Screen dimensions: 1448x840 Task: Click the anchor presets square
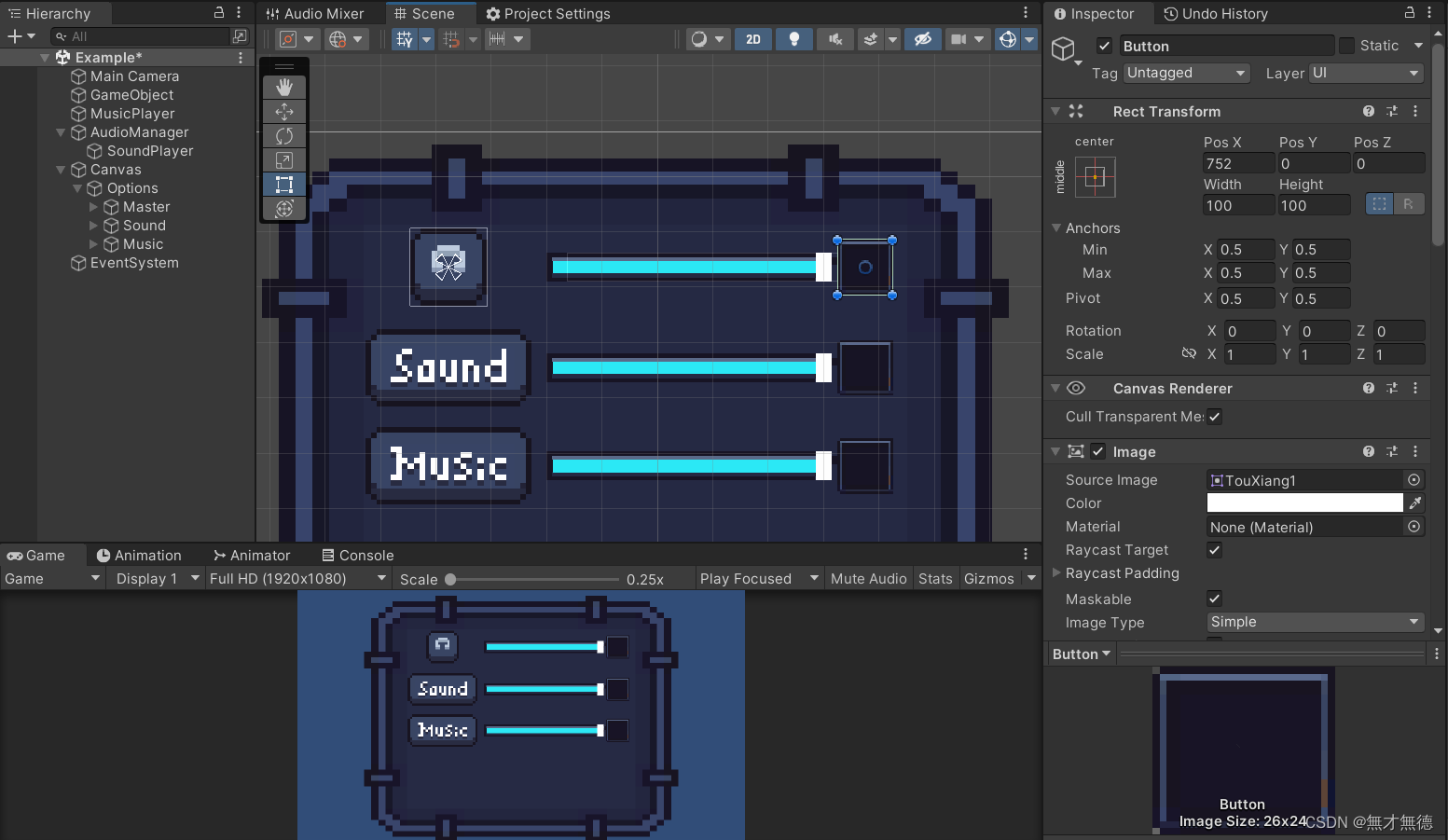[1095, 177]
